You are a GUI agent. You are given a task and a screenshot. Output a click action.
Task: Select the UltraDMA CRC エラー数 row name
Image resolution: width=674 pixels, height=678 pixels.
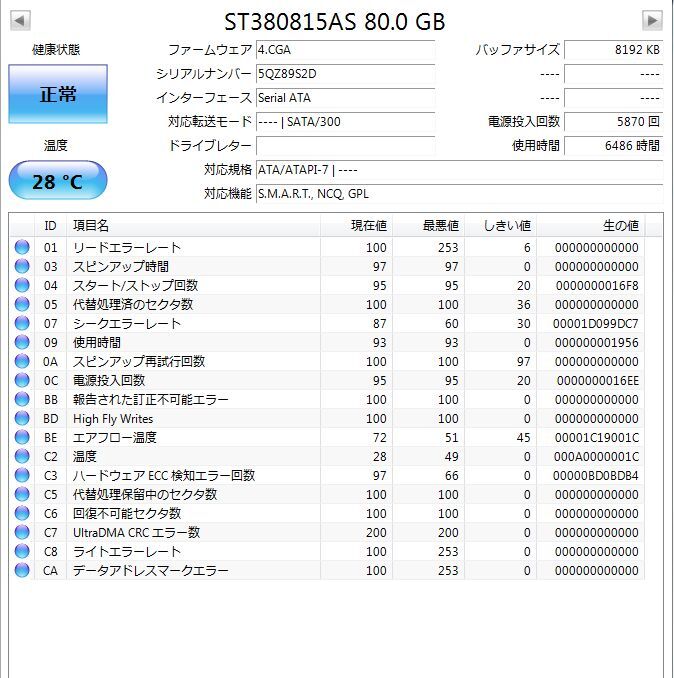point(136,533)
